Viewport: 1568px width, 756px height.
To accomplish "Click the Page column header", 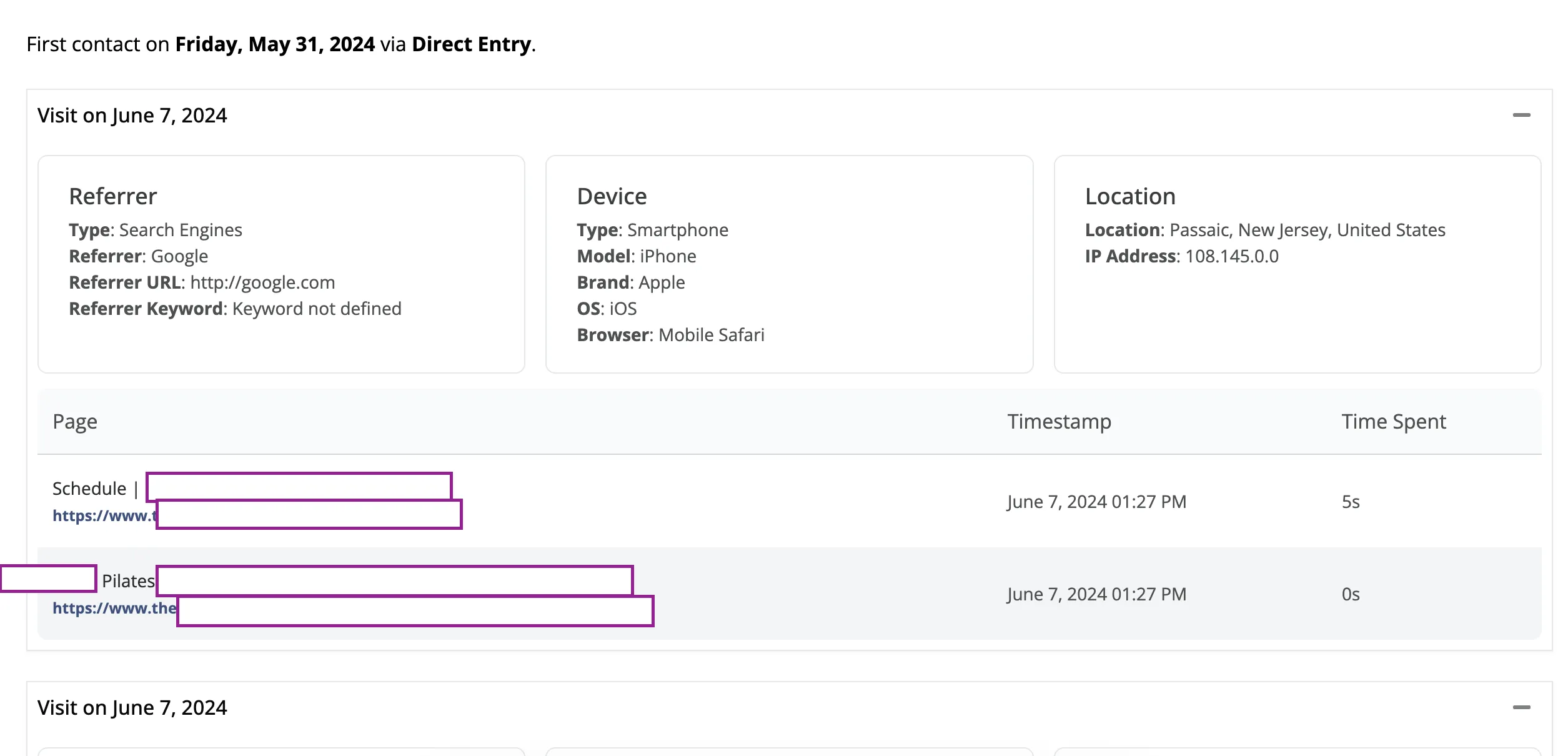I will [x=75, y=422].
